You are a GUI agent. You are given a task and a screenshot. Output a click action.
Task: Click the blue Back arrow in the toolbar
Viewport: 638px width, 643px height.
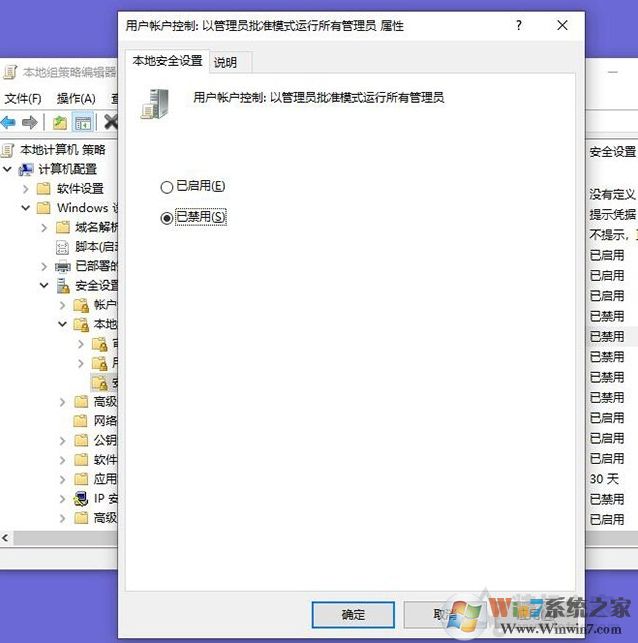(8, 122)
